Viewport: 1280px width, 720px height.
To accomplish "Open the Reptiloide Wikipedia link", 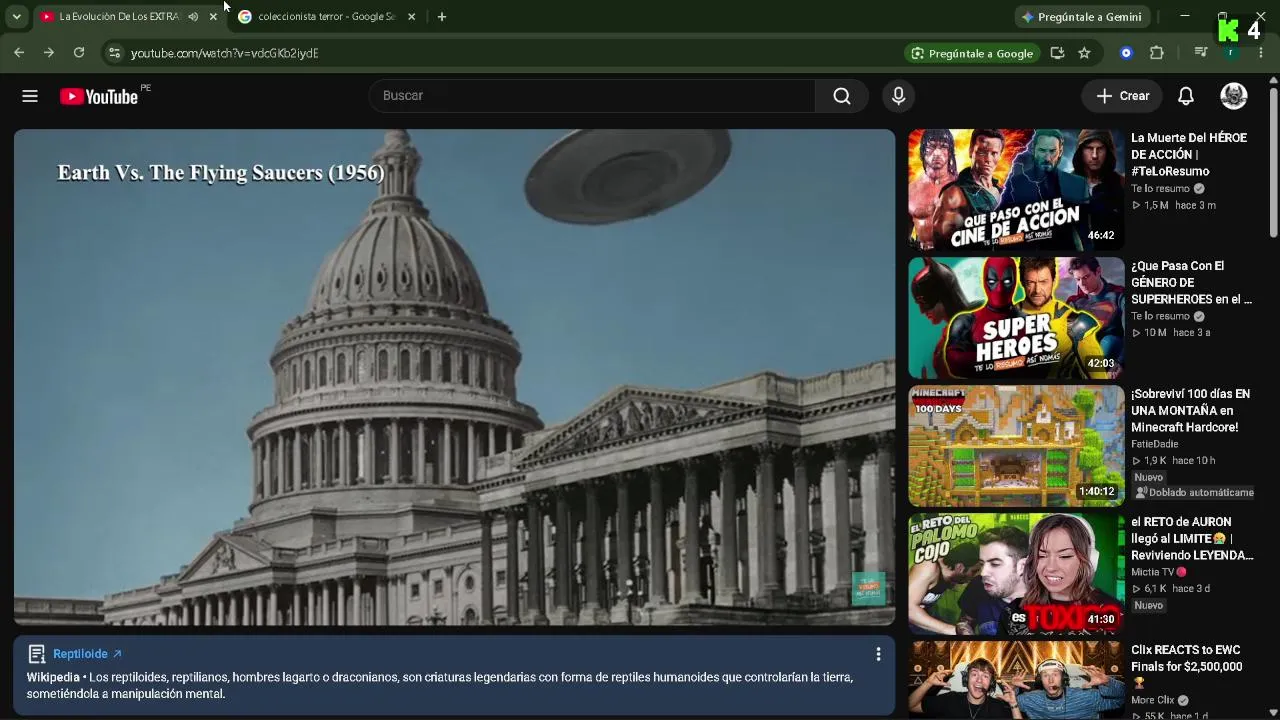I will pos(88,654).
